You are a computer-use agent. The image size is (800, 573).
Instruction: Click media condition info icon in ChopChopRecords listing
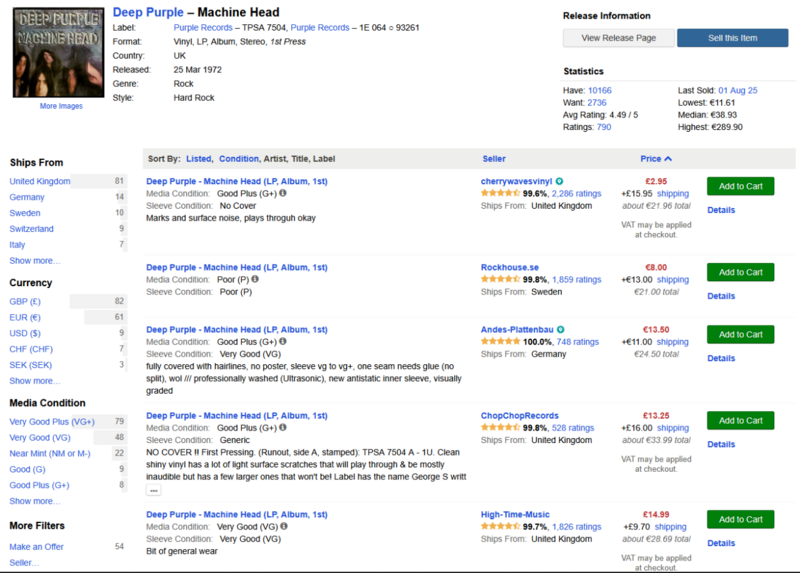pyautogui.click(x=283, y=427)
